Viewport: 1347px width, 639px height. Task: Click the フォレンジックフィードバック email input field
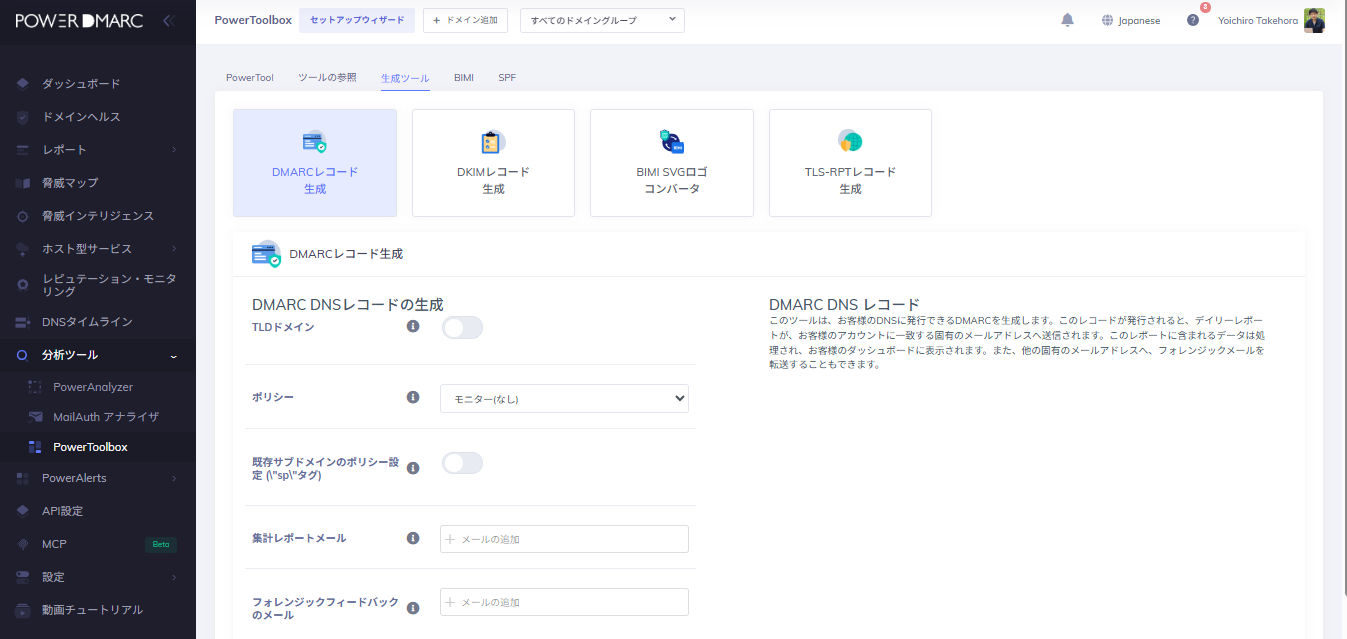[564, 602]
